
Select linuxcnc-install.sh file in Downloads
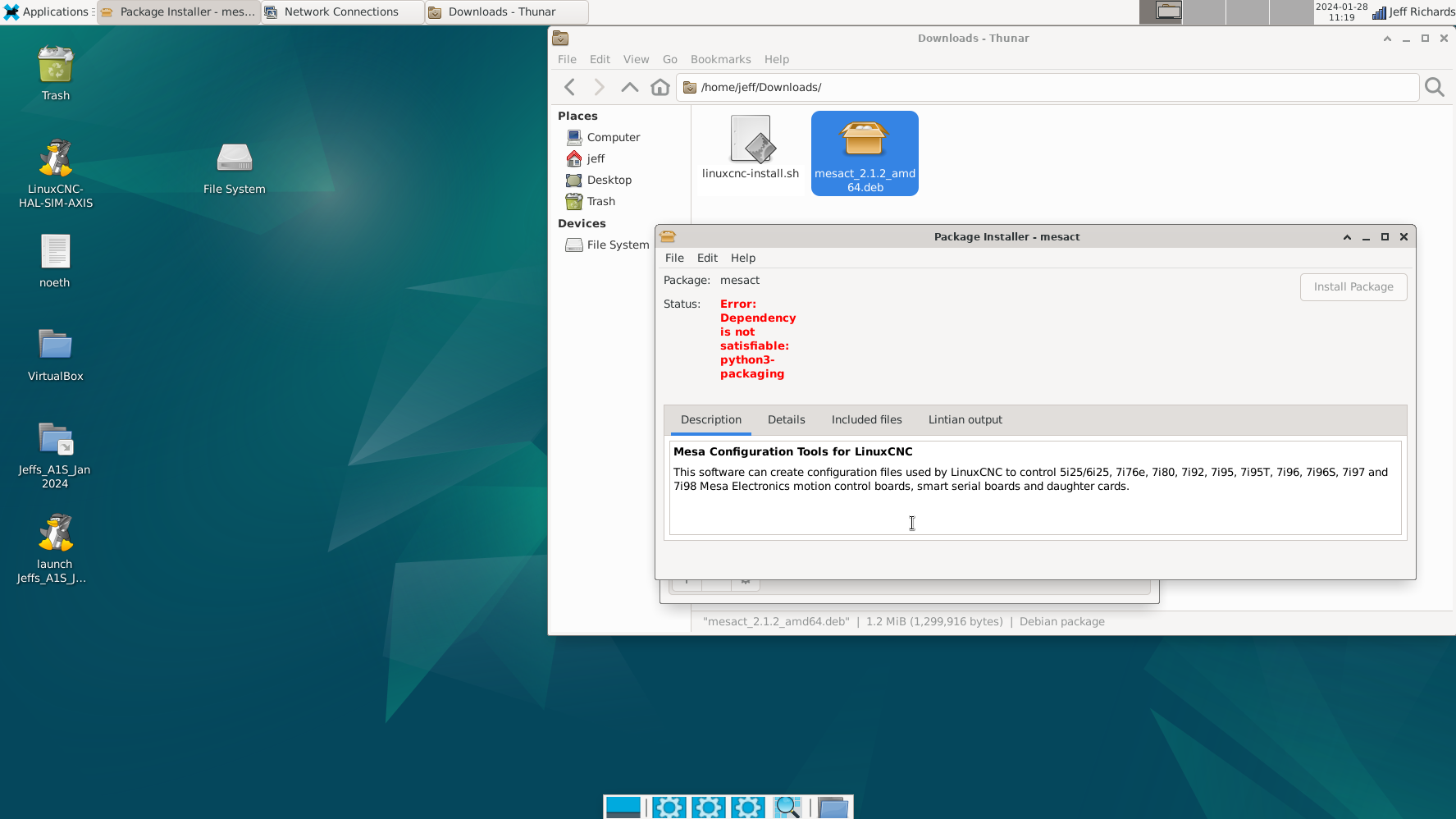click(x=751, y=148)
